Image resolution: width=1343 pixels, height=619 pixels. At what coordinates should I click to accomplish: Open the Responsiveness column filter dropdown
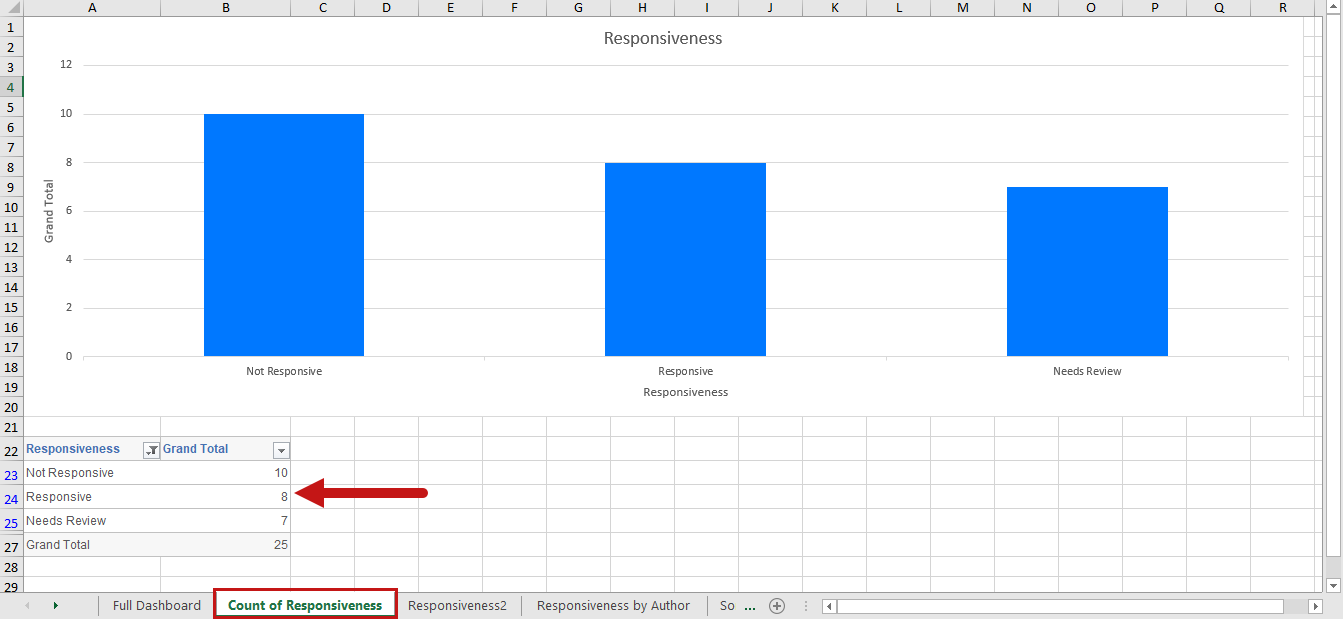point(152,450)
